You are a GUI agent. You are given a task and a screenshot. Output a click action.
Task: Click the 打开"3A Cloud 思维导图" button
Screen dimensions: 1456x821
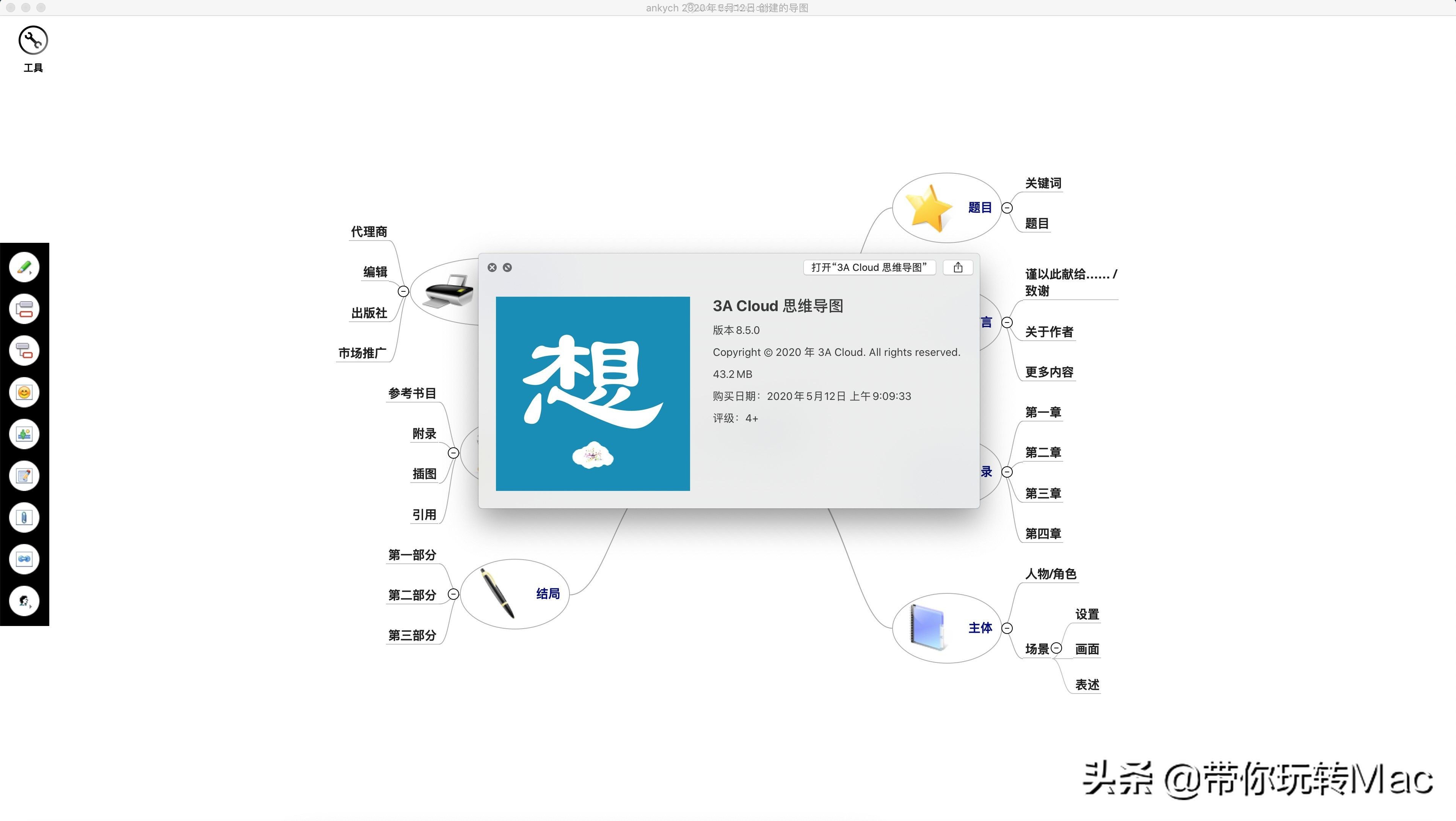point(869,267)
